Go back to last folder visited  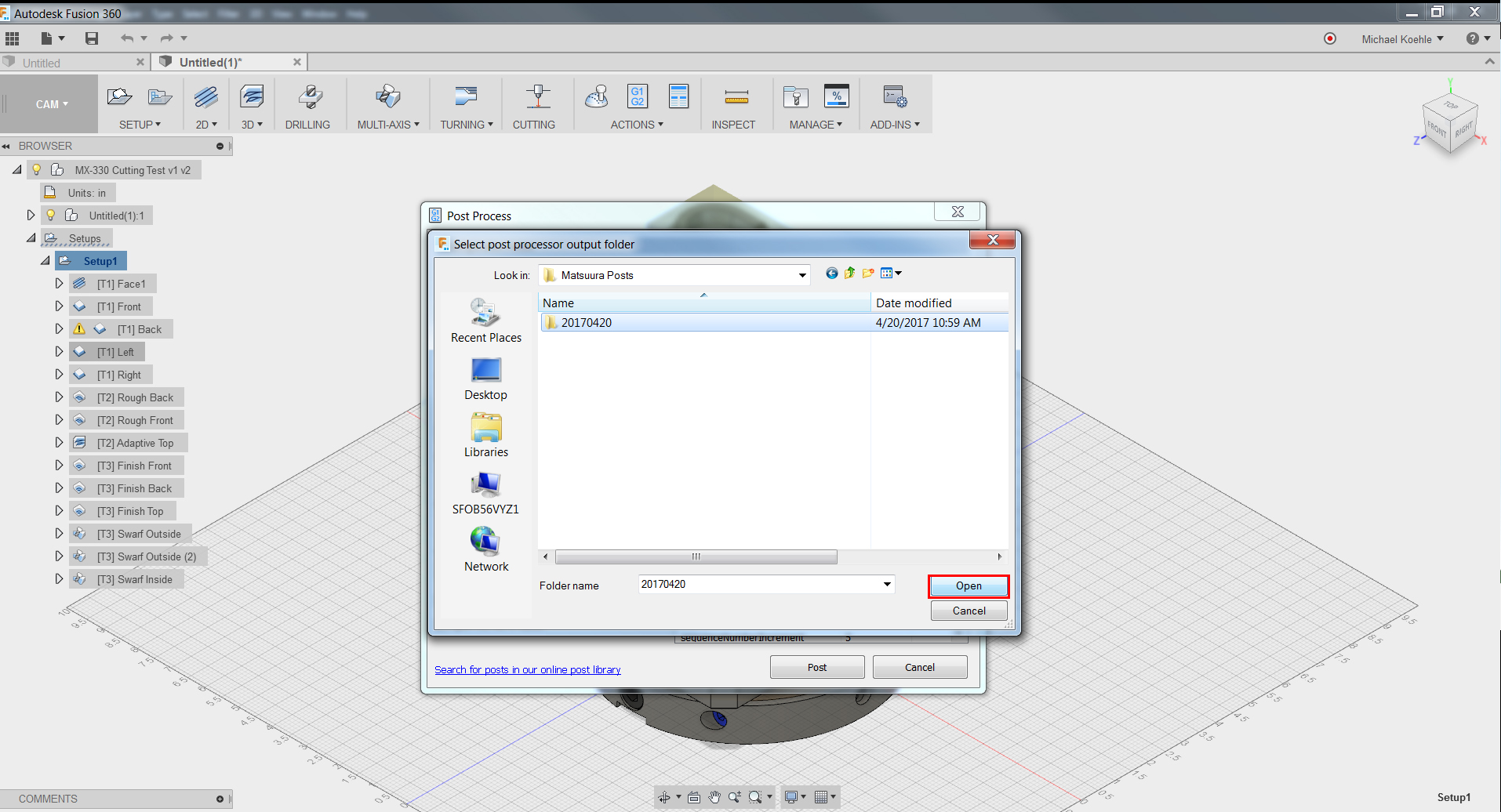tap(832, 274)
